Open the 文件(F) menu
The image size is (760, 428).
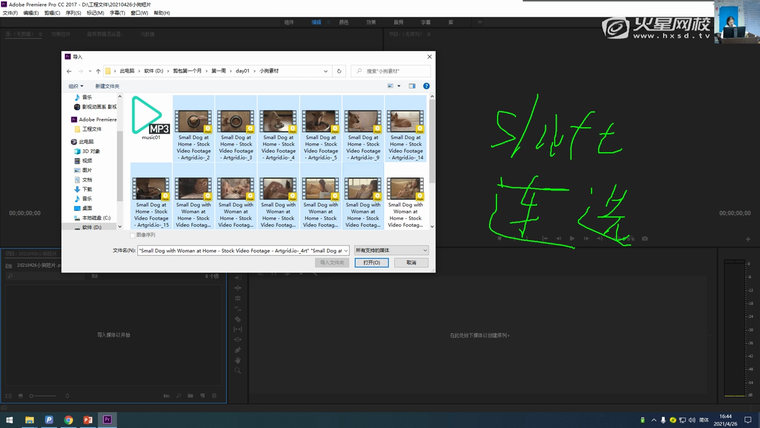coord(11,13)
